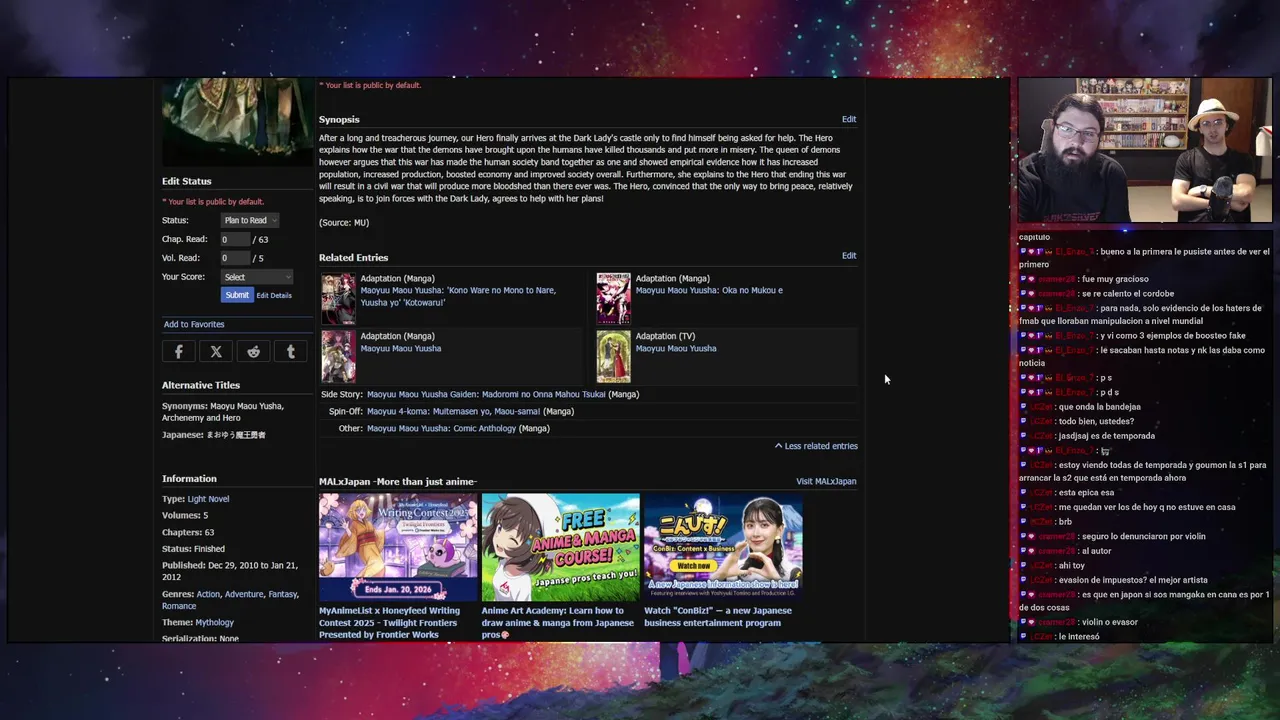Click chat message 'violin o evasor'

coord(1109,622)
